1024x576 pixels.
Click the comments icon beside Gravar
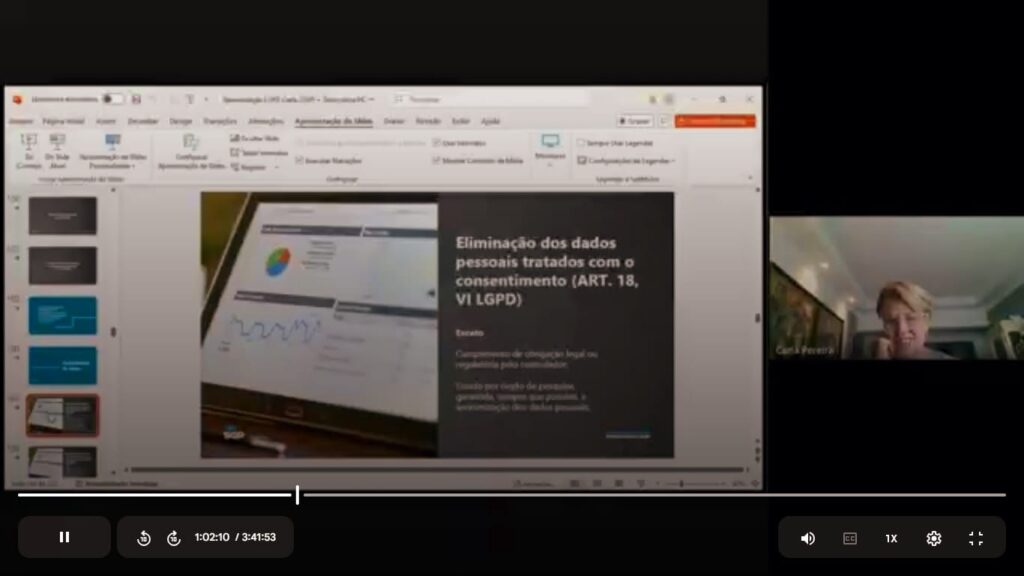coord(664,121)
